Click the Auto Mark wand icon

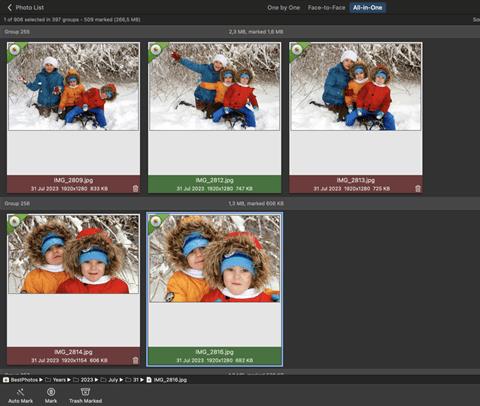click(x=20, y=392)
